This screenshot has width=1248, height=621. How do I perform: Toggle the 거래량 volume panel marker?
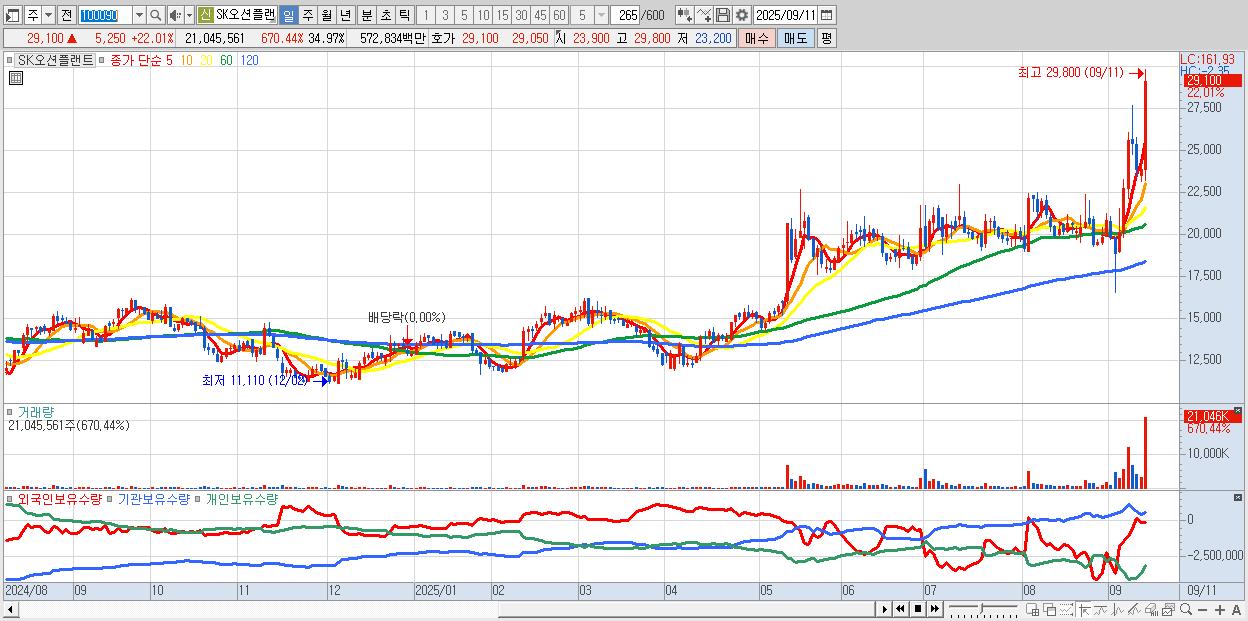pyautogui.click(x=10, y=412)
